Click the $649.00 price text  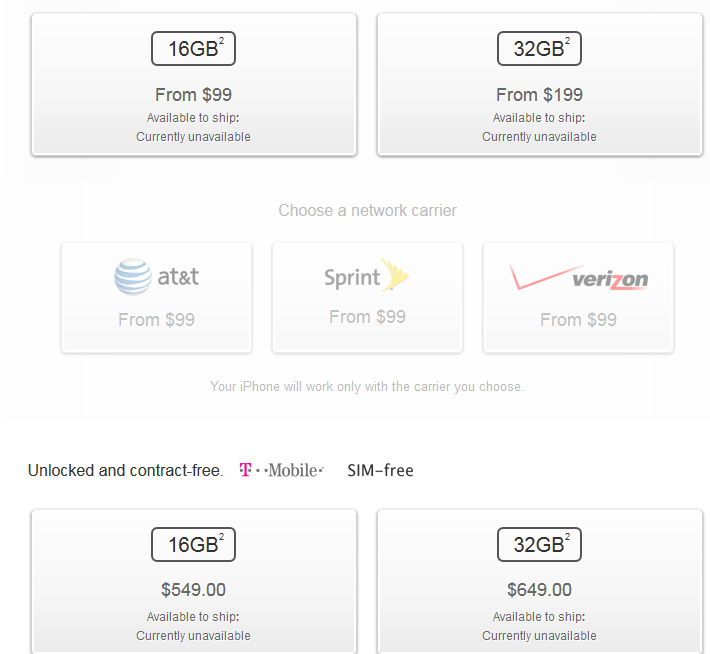539,590
